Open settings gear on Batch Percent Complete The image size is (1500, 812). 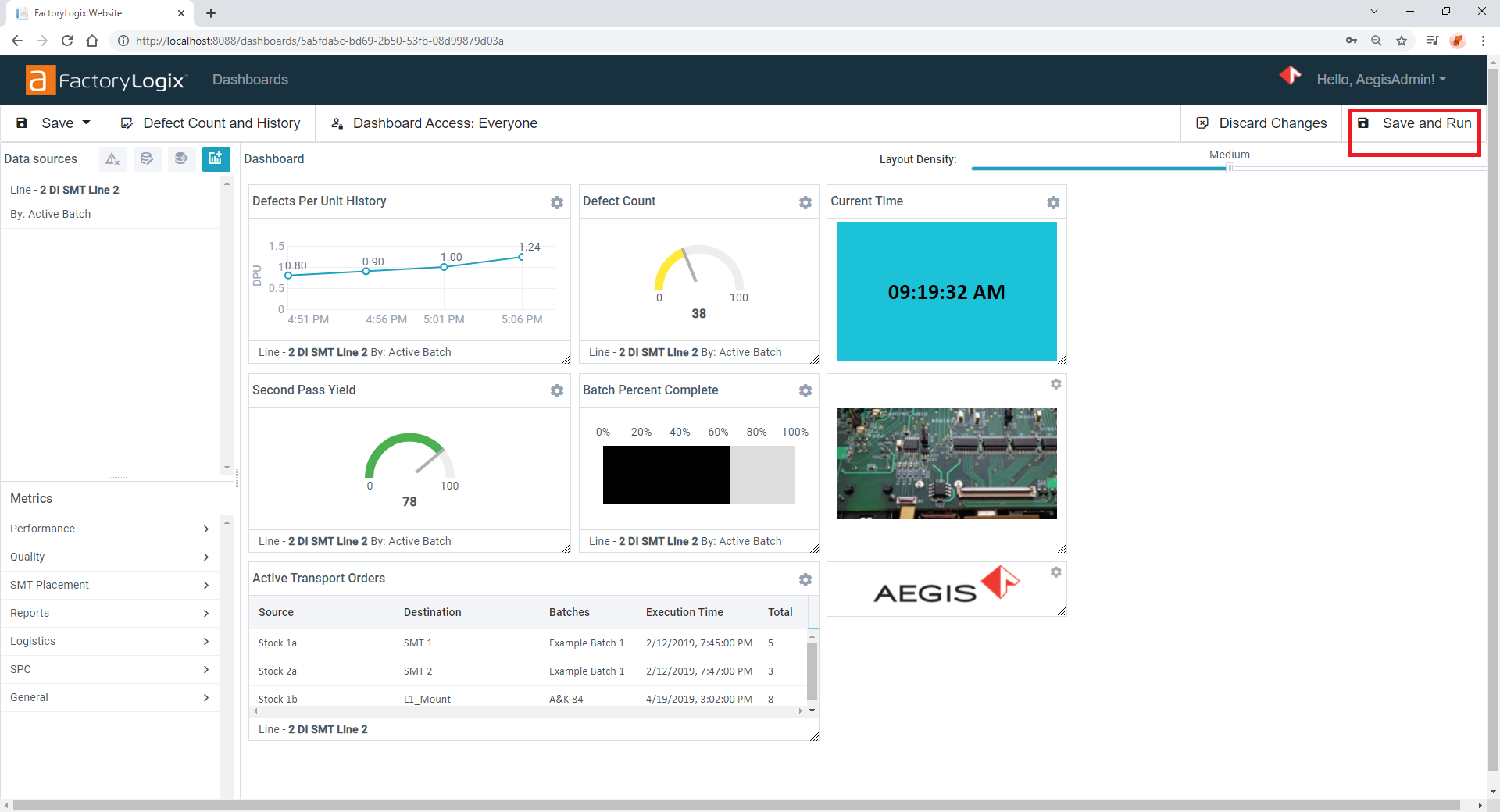click(x=805, y=391)
